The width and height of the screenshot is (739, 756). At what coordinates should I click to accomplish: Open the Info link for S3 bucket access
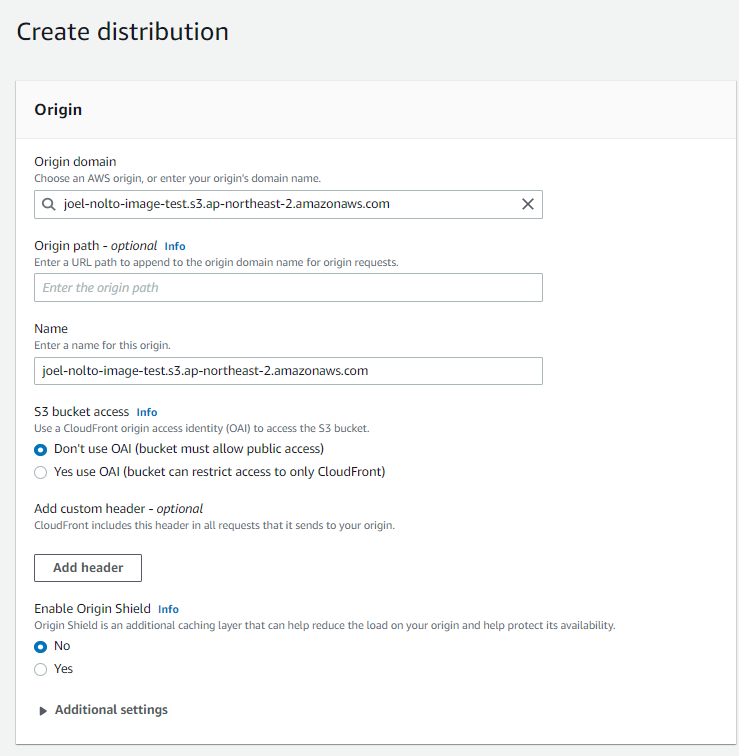point(147,412)
